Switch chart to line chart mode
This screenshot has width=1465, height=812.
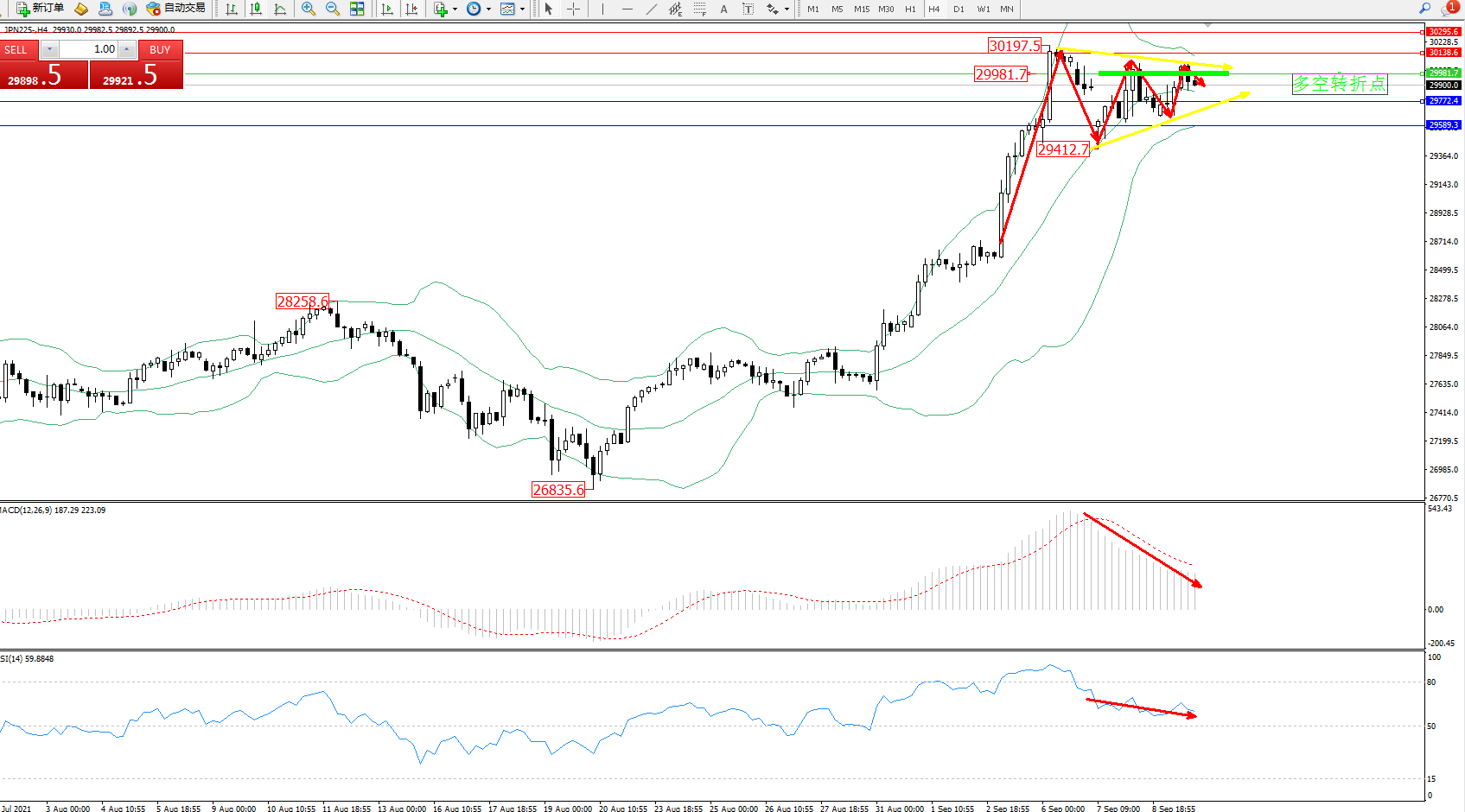pos(280,9)
